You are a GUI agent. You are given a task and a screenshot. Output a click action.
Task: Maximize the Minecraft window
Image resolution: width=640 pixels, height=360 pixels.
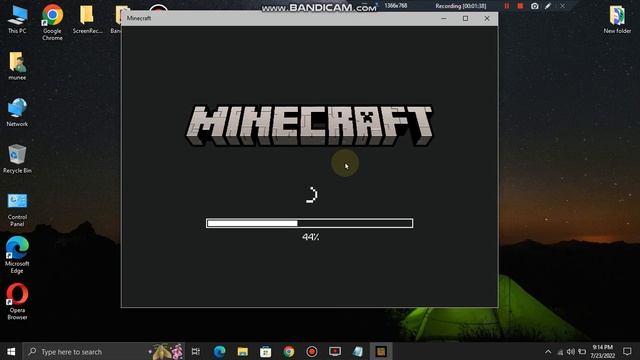[465, 18]
